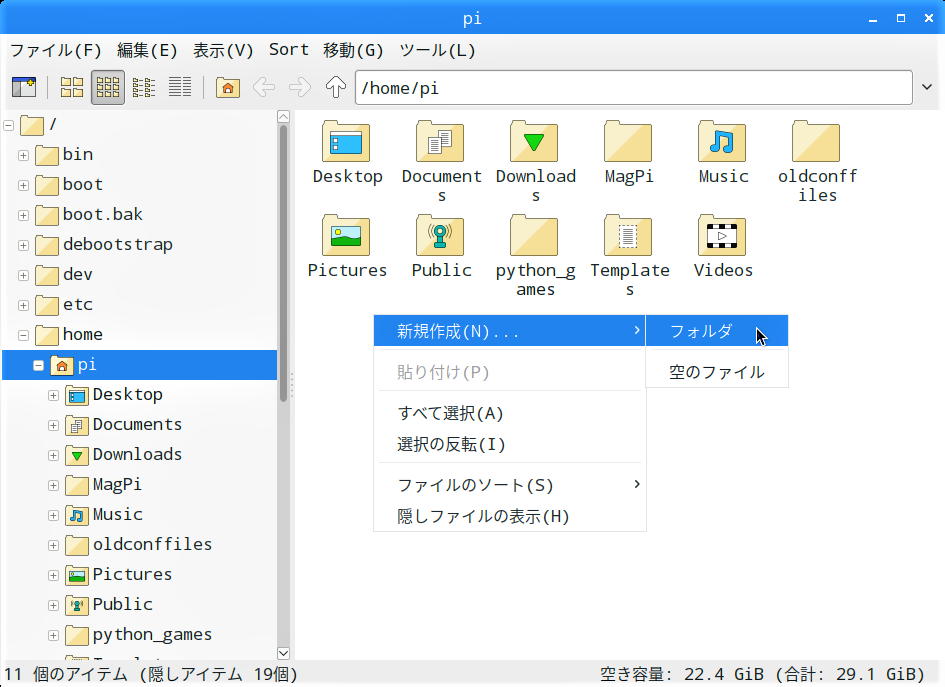Viewport: 945px width, 687px height.
Task: Select the Videos folder icon in the main pane
Action: tap(723, 236)
